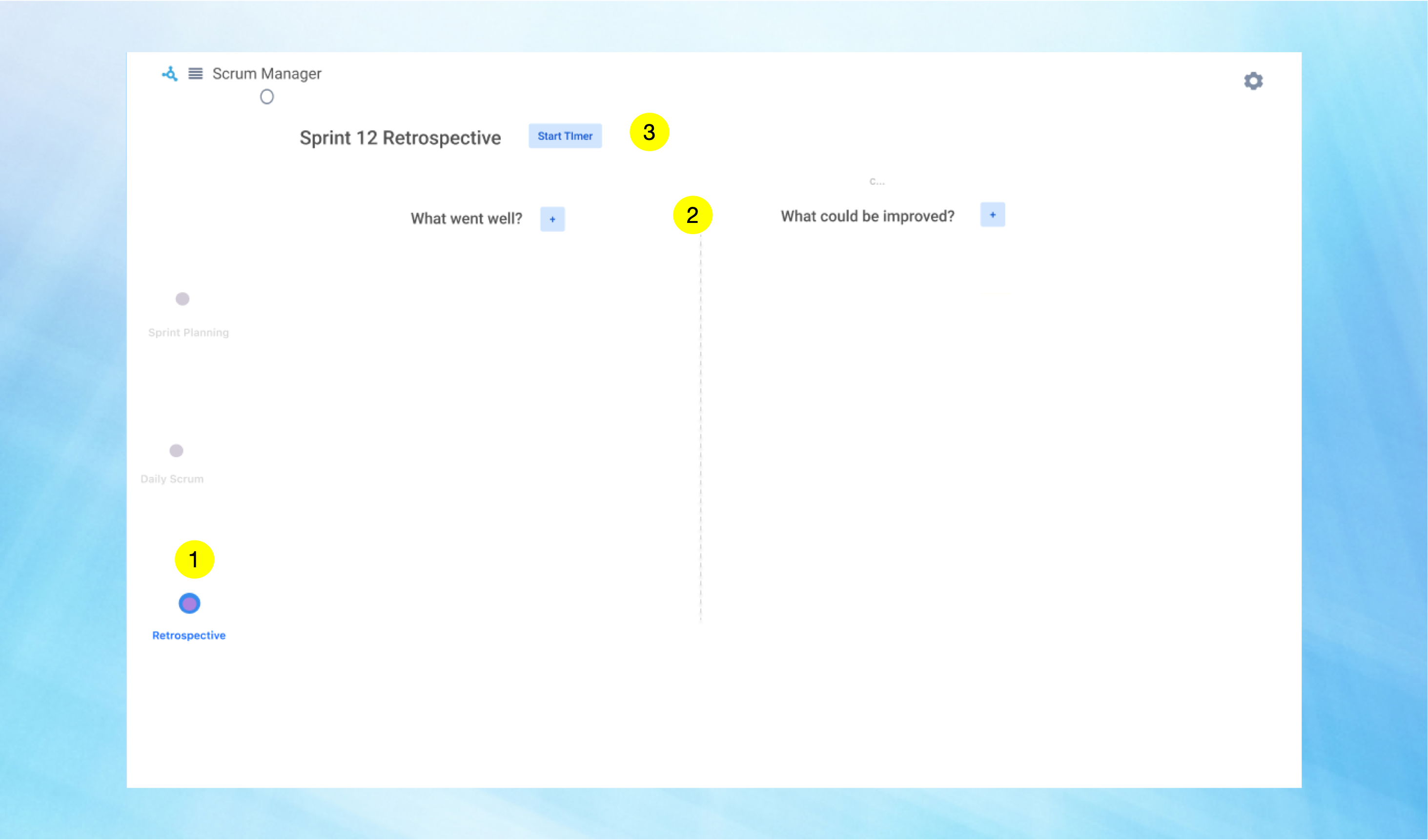
Task: Click the Sprint 12 Retrospective heading
Action: click(400, 138)
